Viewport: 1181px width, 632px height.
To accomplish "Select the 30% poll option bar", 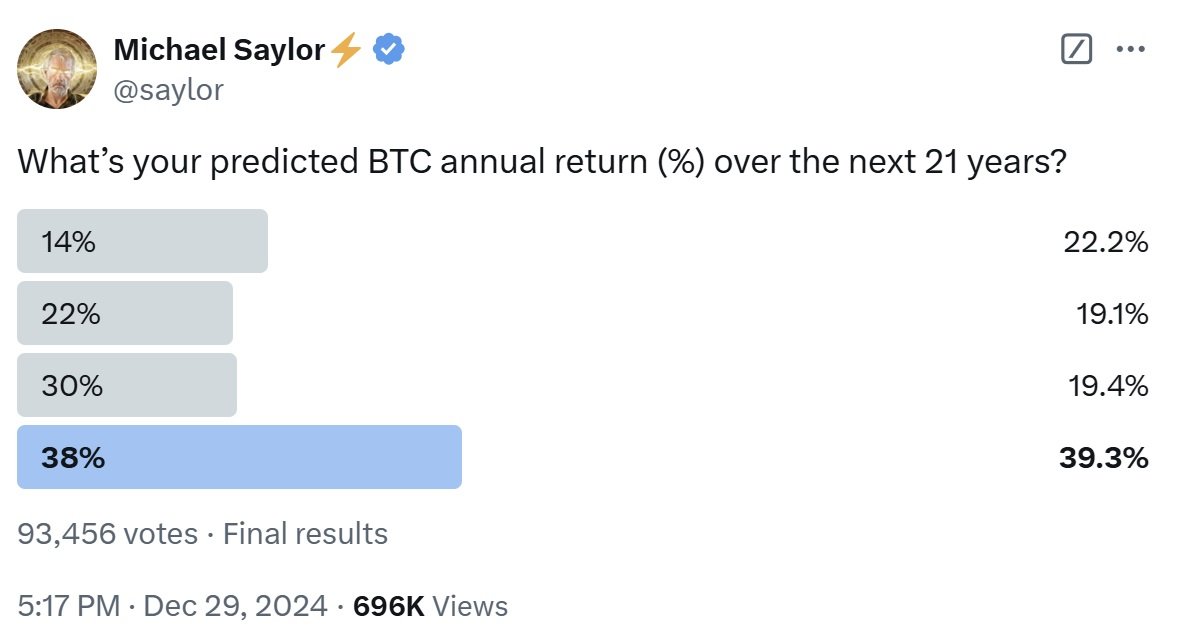I will click(x=127, y=385).
